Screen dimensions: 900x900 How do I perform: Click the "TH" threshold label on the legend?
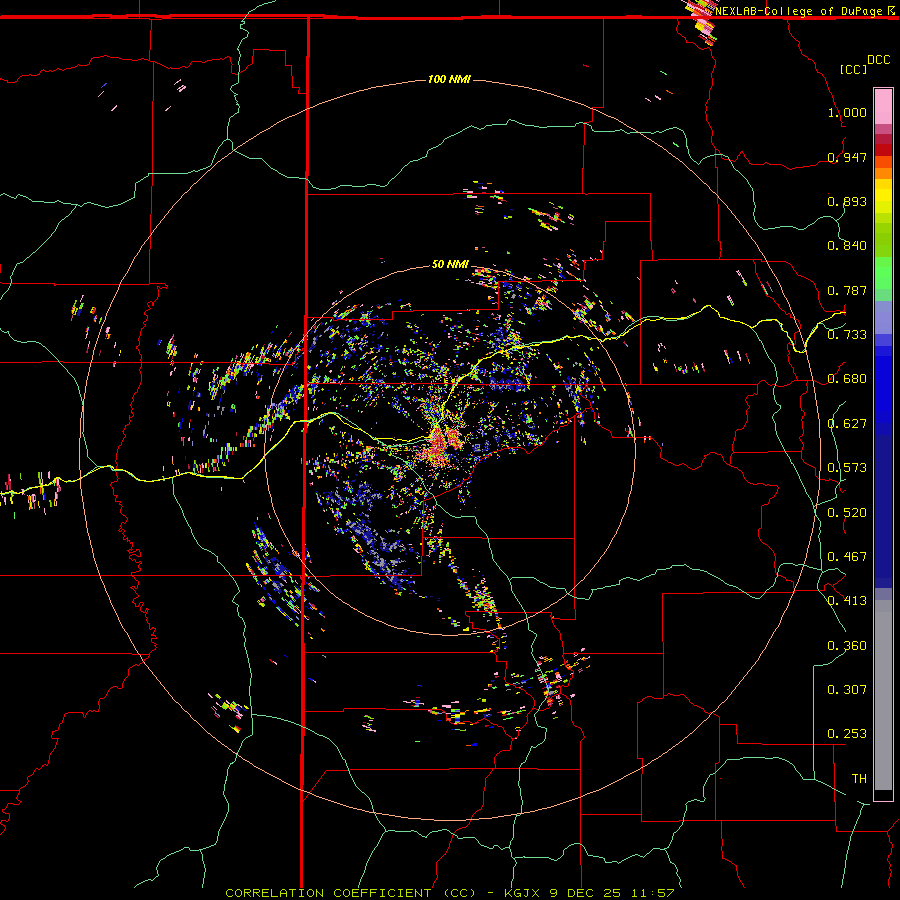click(x=859, y=779)
